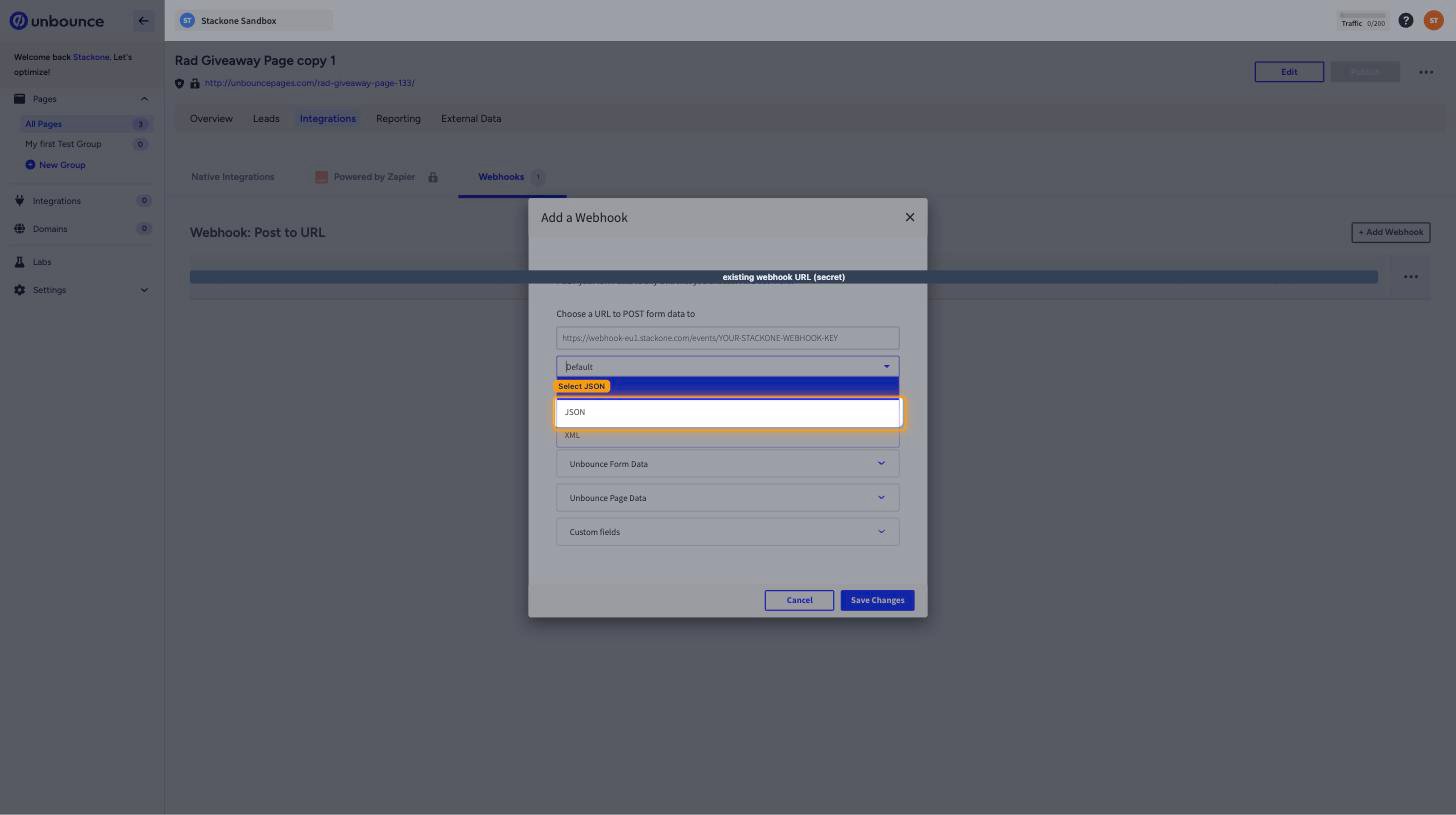Click the Edit page button
The height and width of the screenshot is (815, 1456).
point(1289,72)
